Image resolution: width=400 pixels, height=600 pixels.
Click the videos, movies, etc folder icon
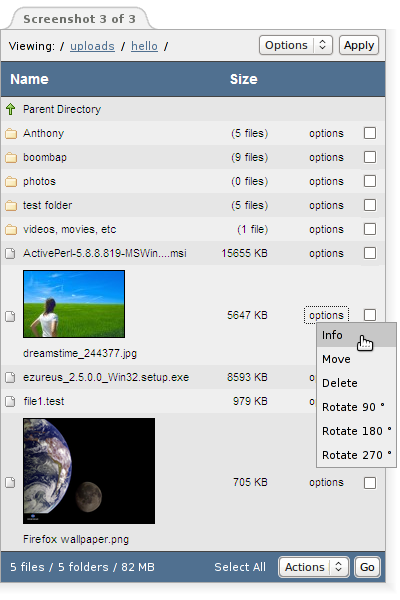11,230
